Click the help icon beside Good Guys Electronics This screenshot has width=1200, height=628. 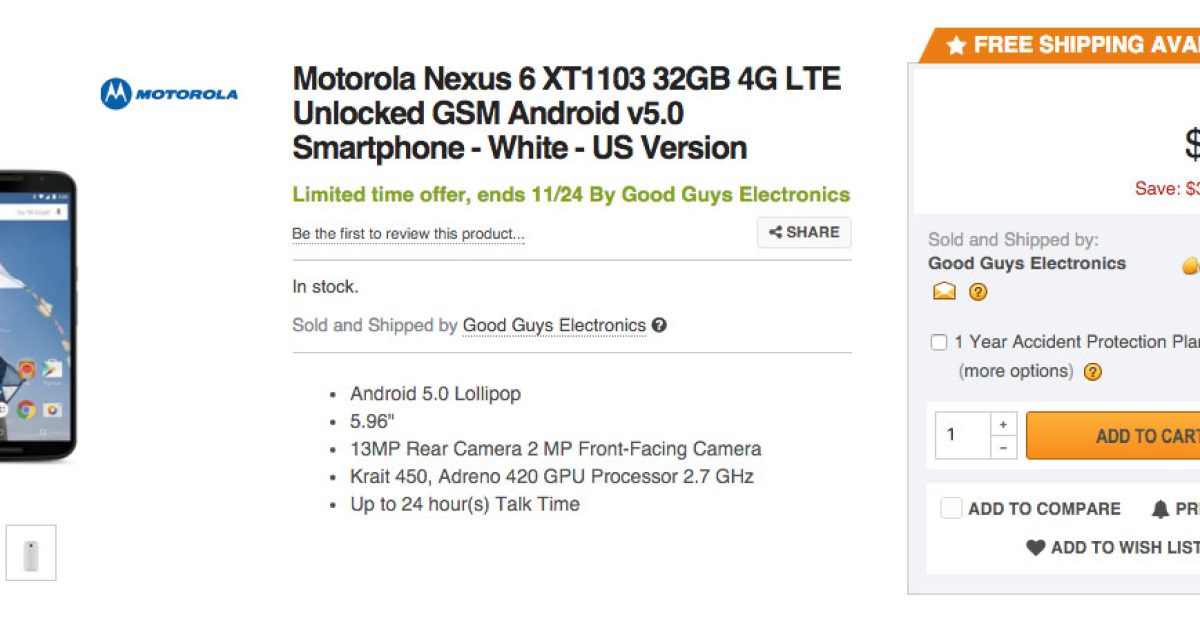pos(659,325)
